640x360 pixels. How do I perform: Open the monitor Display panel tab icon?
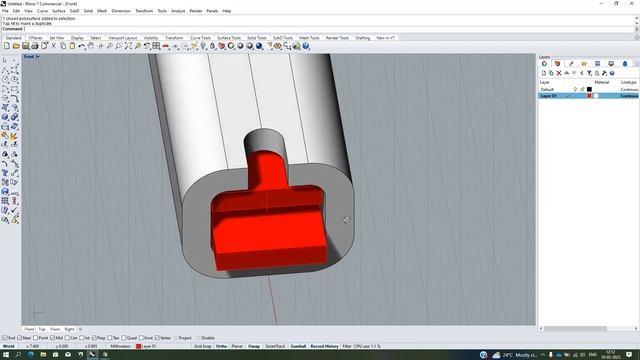click(611, 64)
